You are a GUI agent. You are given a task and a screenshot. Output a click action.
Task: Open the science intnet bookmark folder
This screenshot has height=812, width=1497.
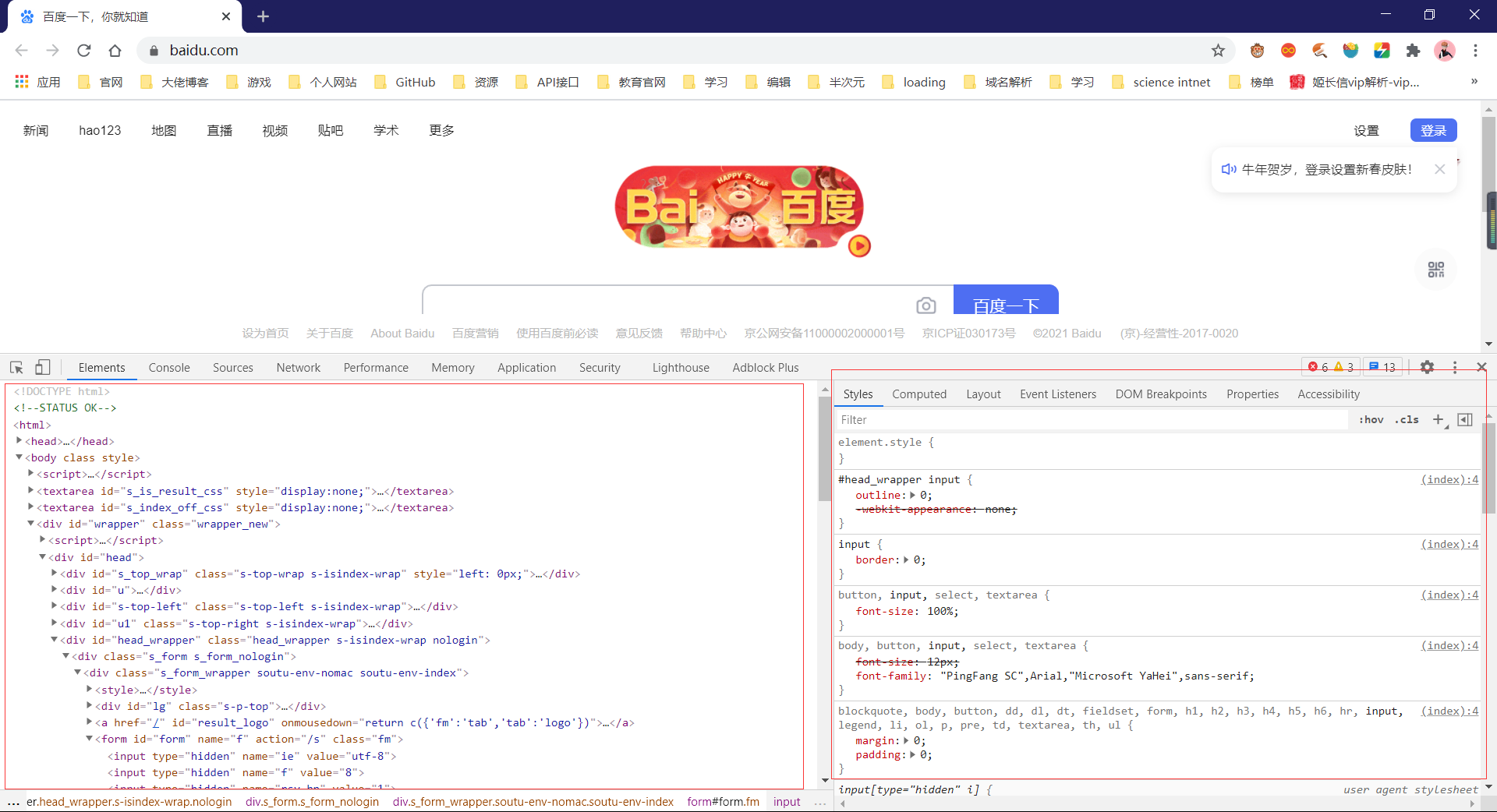tap(1161, 82)
